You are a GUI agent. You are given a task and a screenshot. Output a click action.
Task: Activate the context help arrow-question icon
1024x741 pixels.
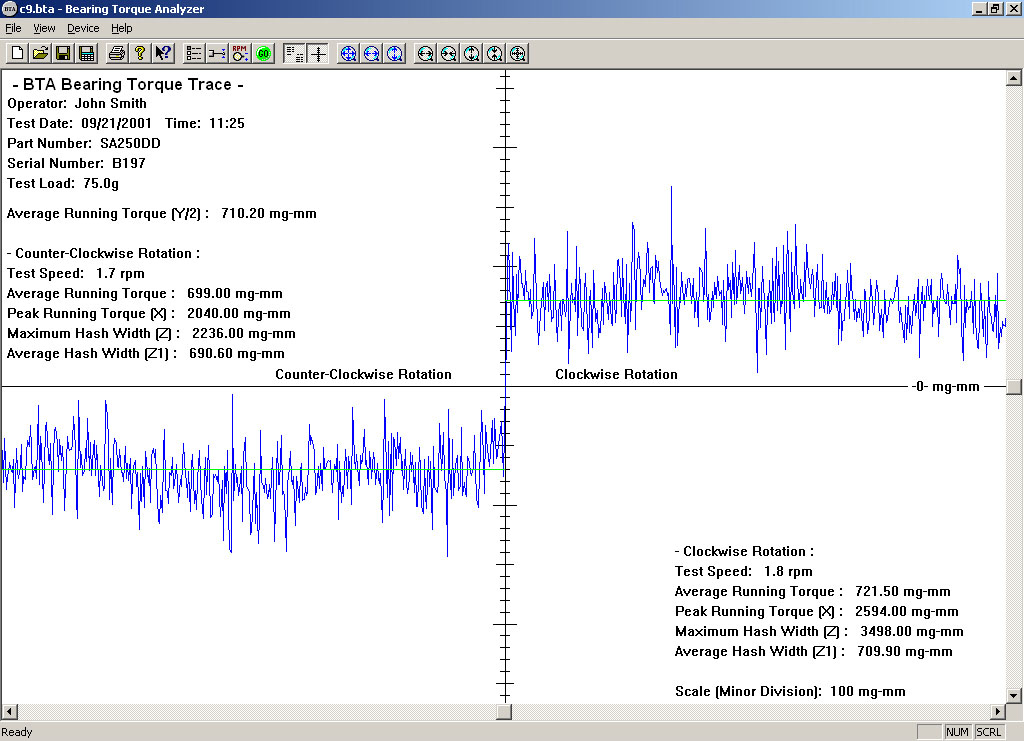[164, 53]
